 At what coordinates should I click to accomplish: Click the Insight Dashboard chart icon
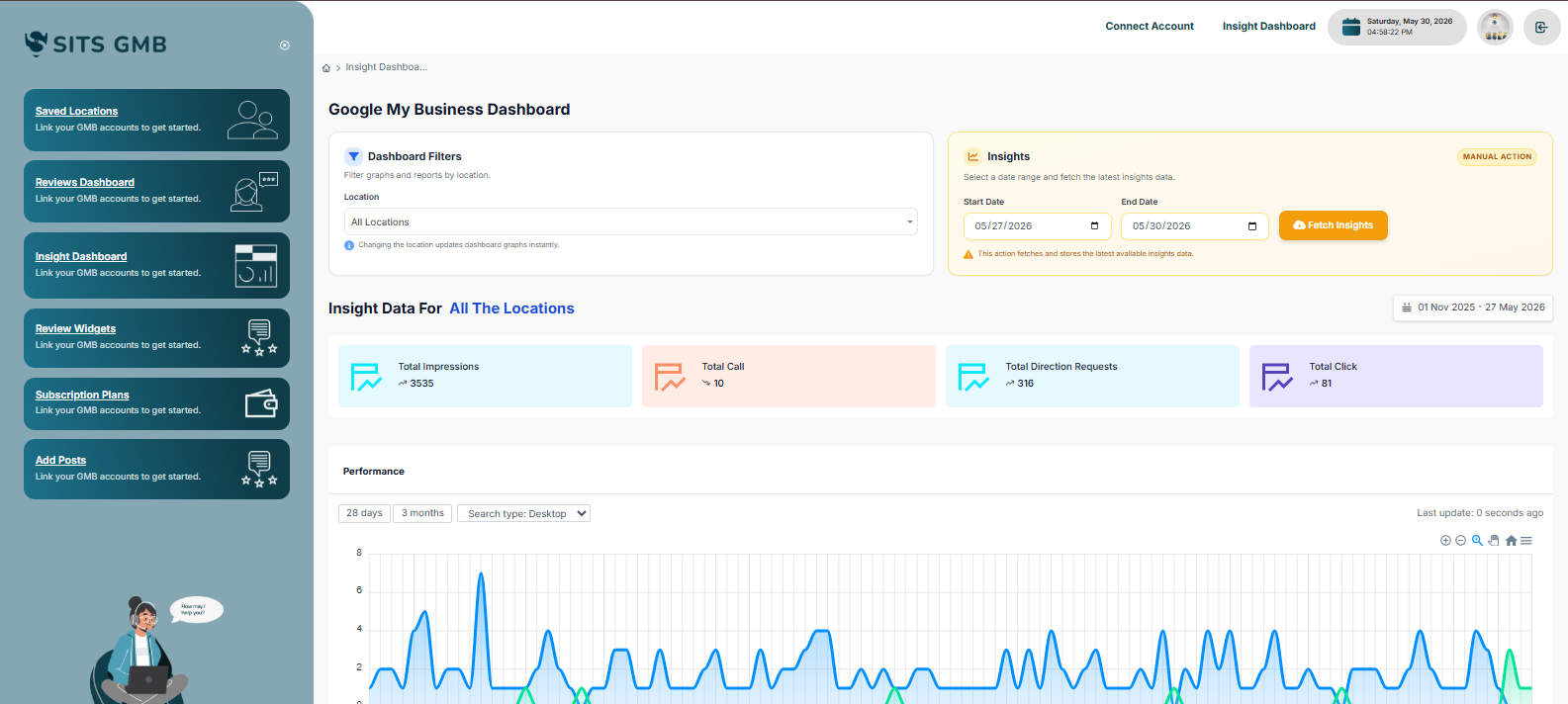(x=256, y=265)
